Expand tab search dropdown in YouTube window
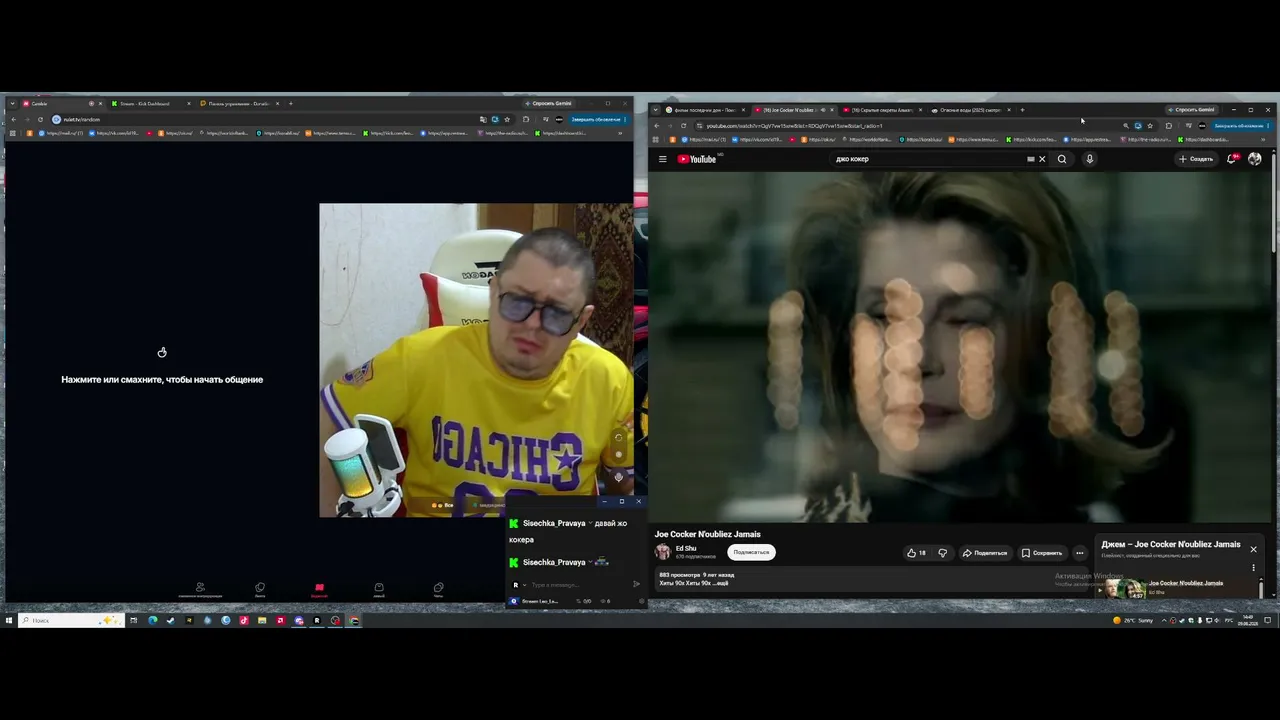Screen dimensions: 1280x720 [655, 110]
